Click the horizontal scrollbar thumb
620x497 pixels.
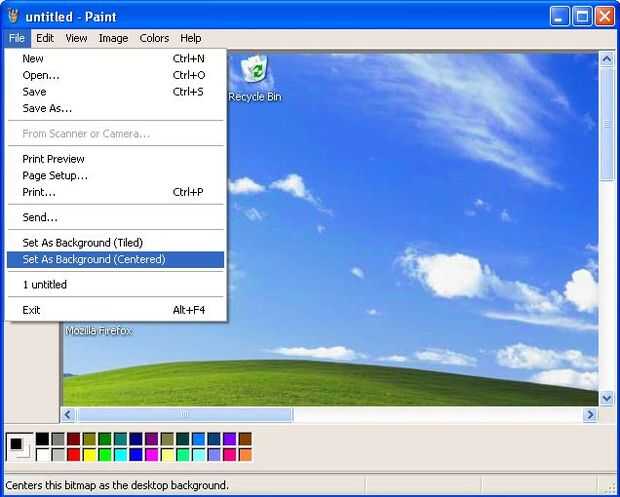pos(184,415)
